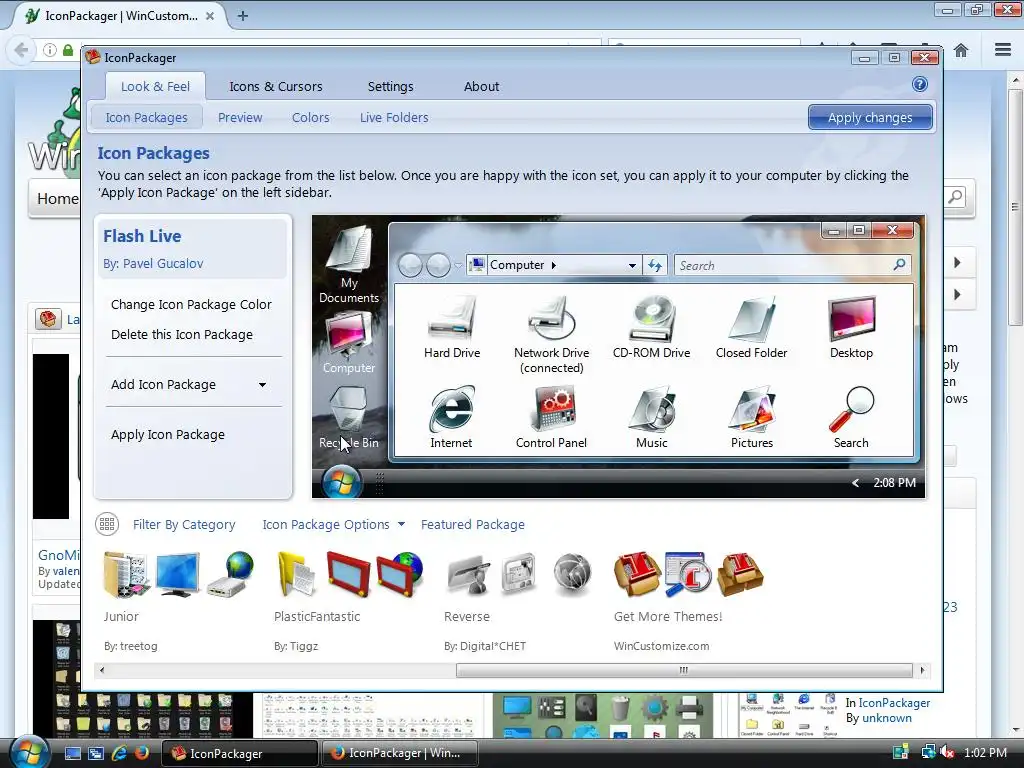Screen dimensions: 1024x768
Task: Click the CD-ROM Drive preview icon
Action: click(x=652, y=319)
